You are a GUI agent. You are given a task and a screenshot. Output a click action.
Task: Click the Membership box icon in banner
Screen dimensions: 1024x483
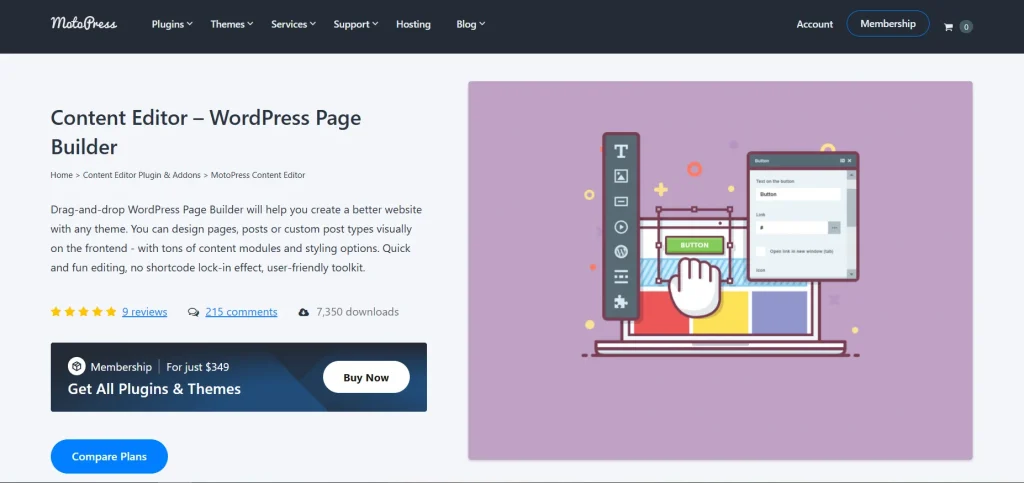(76, 367)
